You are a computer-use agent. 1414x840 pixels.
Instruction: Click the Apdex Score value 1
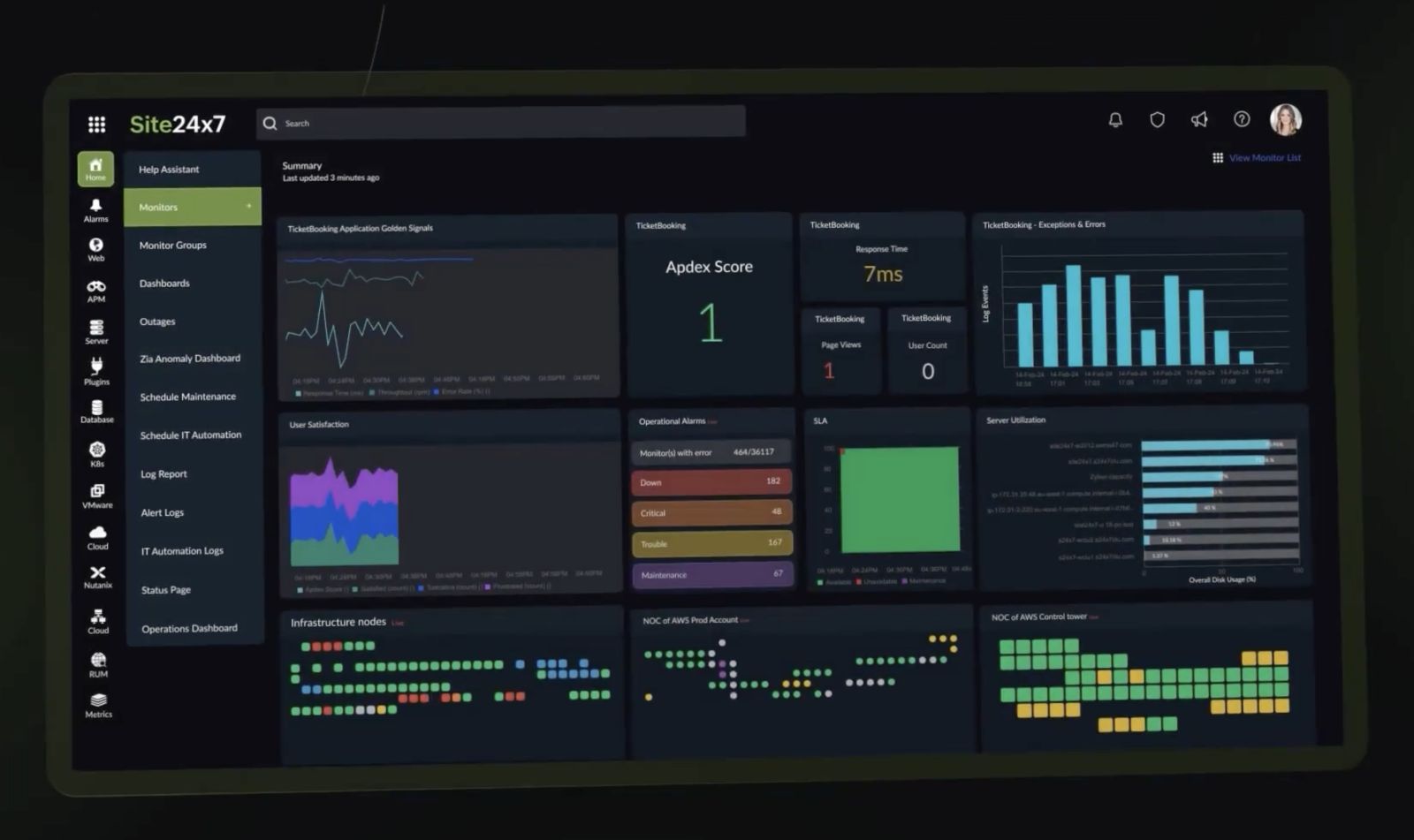coord(711,322)
